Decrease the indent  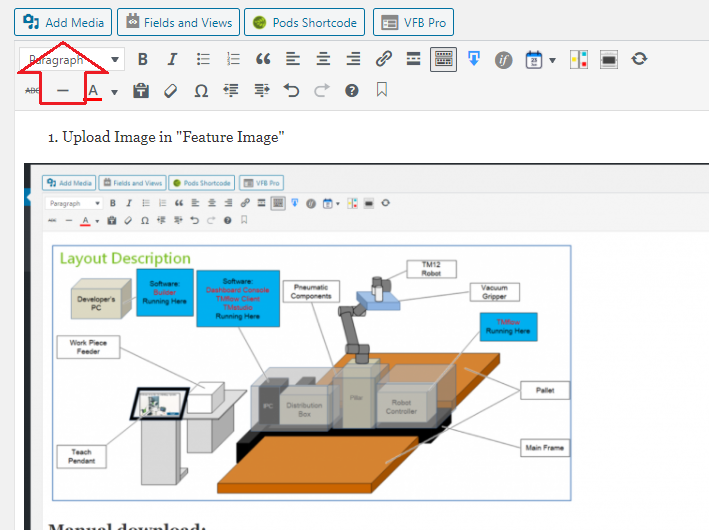click(231, 91)
